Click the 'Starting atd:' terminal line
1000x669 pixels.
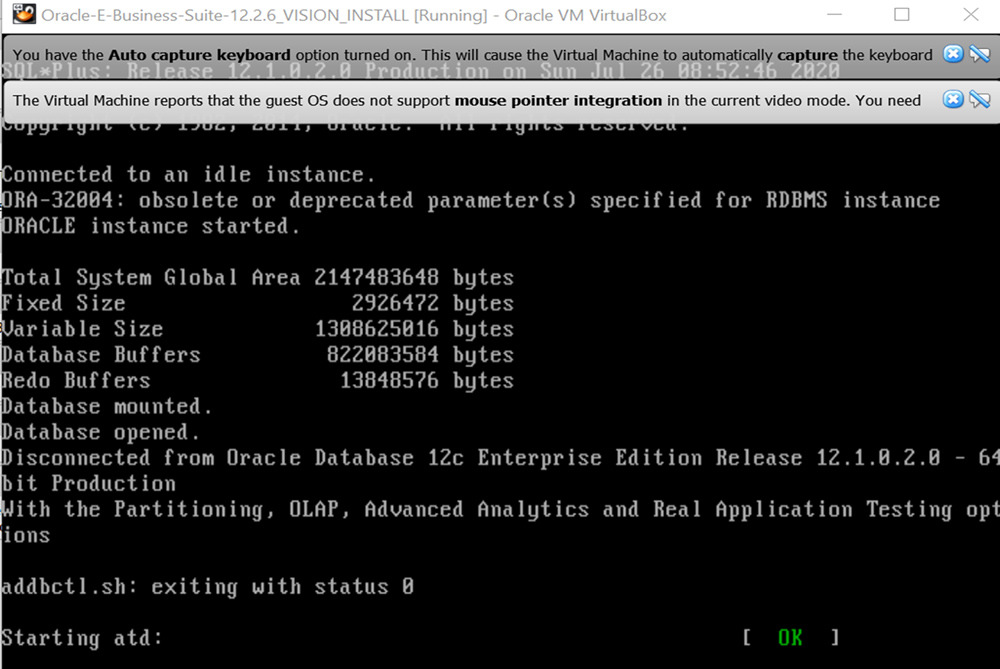(81, 638)
